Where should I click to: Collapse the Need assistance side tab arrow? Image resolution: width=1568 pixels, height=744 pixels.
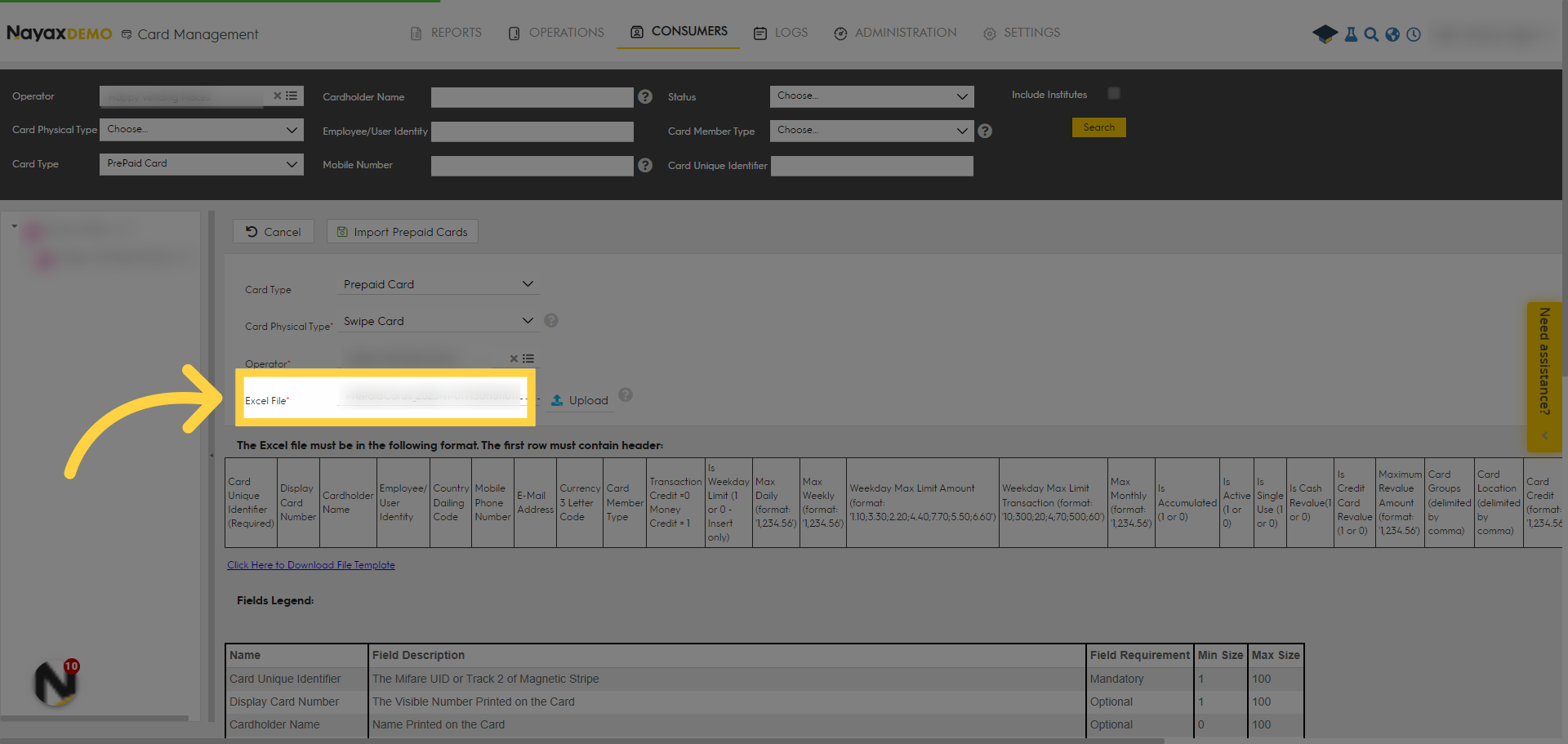pos(1544,436)
